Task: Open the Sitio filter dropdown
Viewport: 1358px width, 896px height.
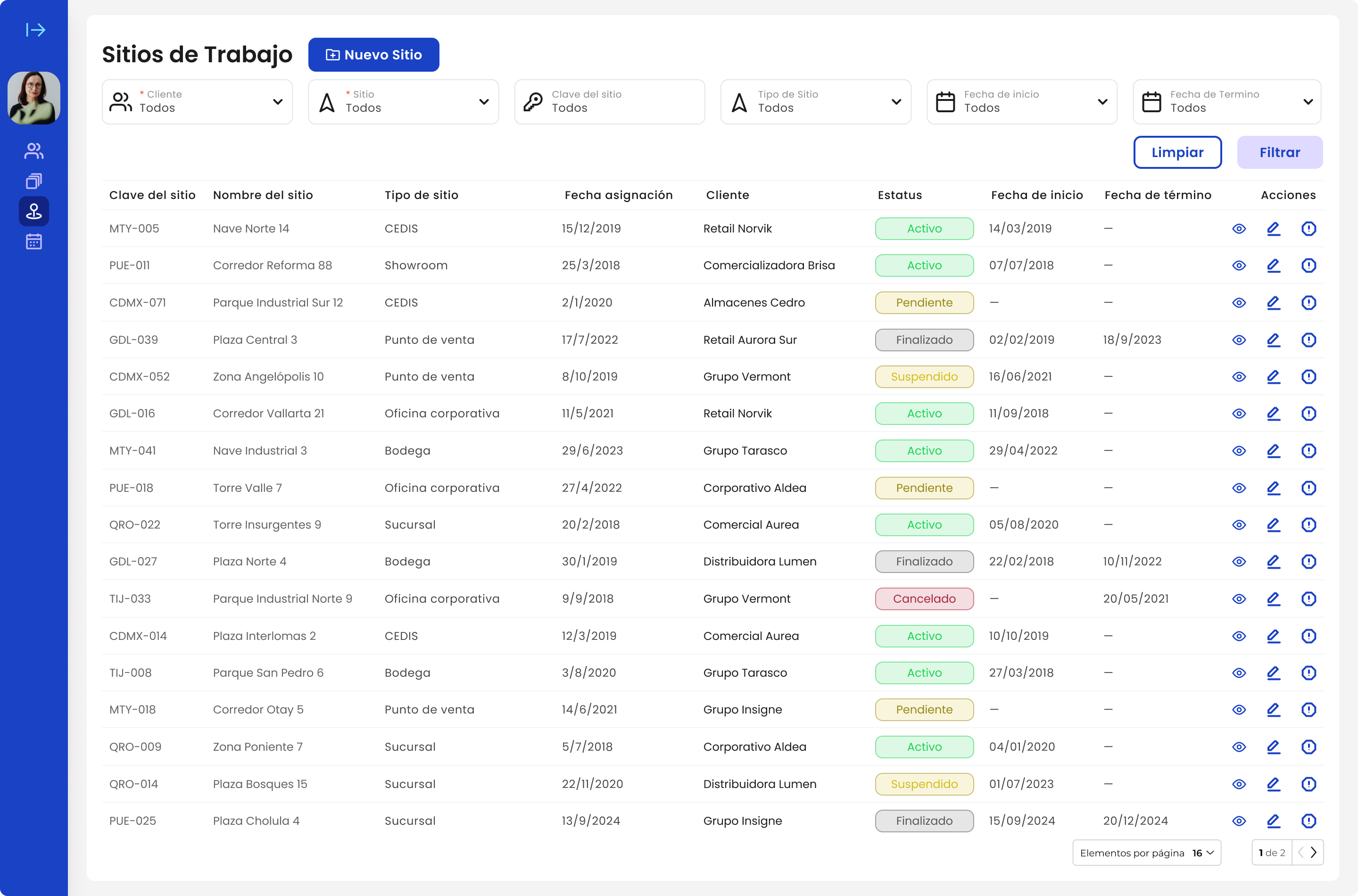Action: point(403,102)
